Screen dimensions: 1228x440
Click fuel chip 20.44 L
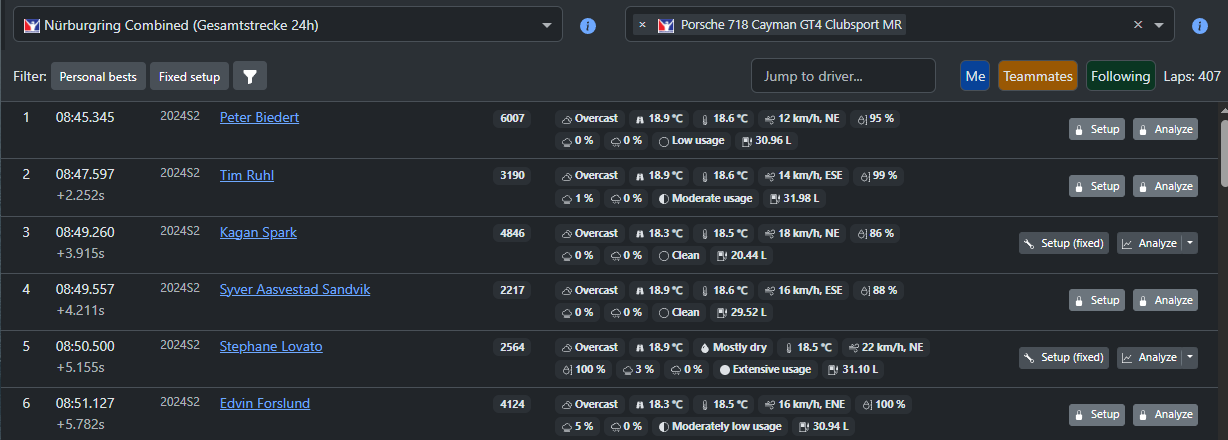coord(741,255)
